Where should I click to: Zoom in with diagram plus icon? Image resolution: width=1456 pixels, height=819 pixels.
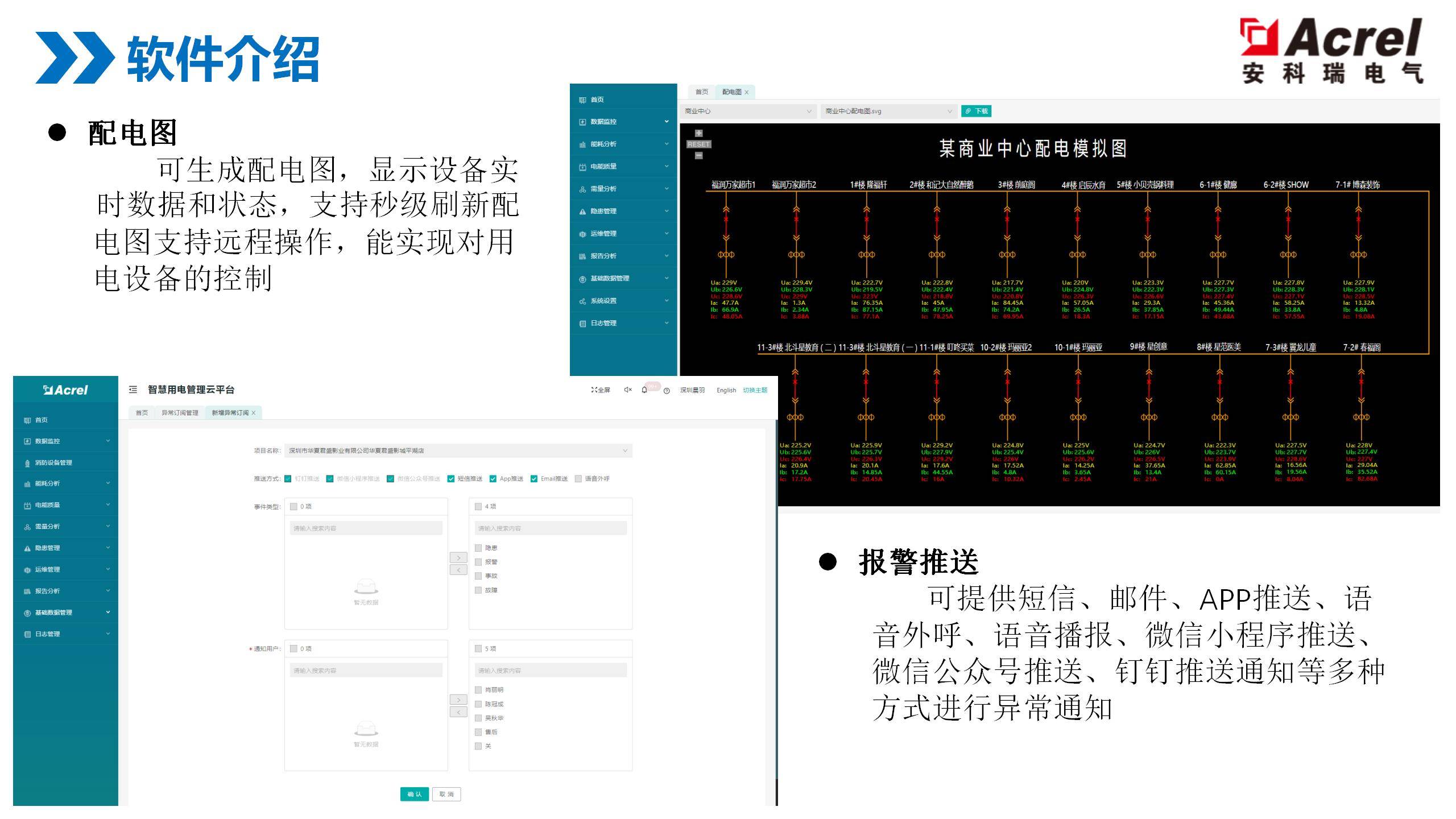click(699, 133)
